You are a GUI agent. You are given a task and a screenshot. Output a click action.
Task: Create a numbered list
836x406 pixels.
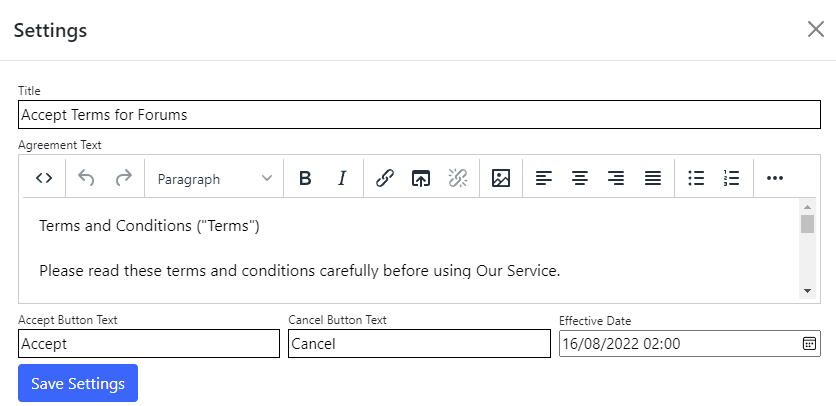732,179
